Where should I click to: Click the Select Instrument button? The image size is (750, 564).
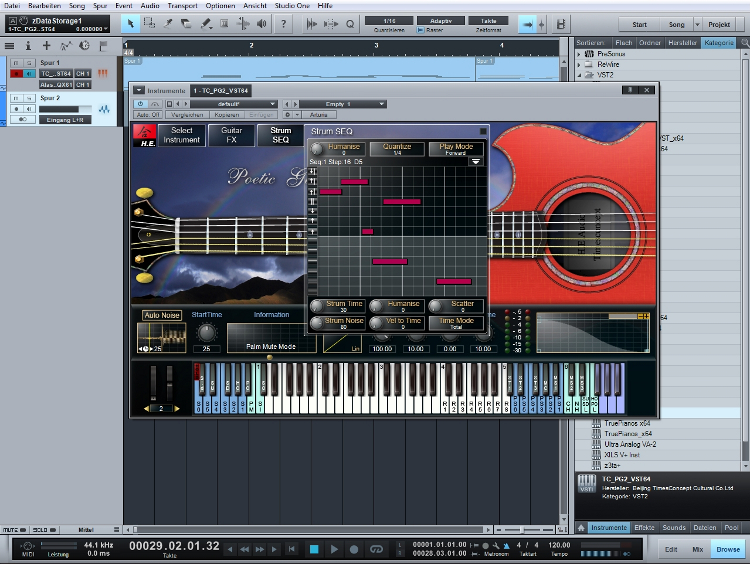(182, 135)
